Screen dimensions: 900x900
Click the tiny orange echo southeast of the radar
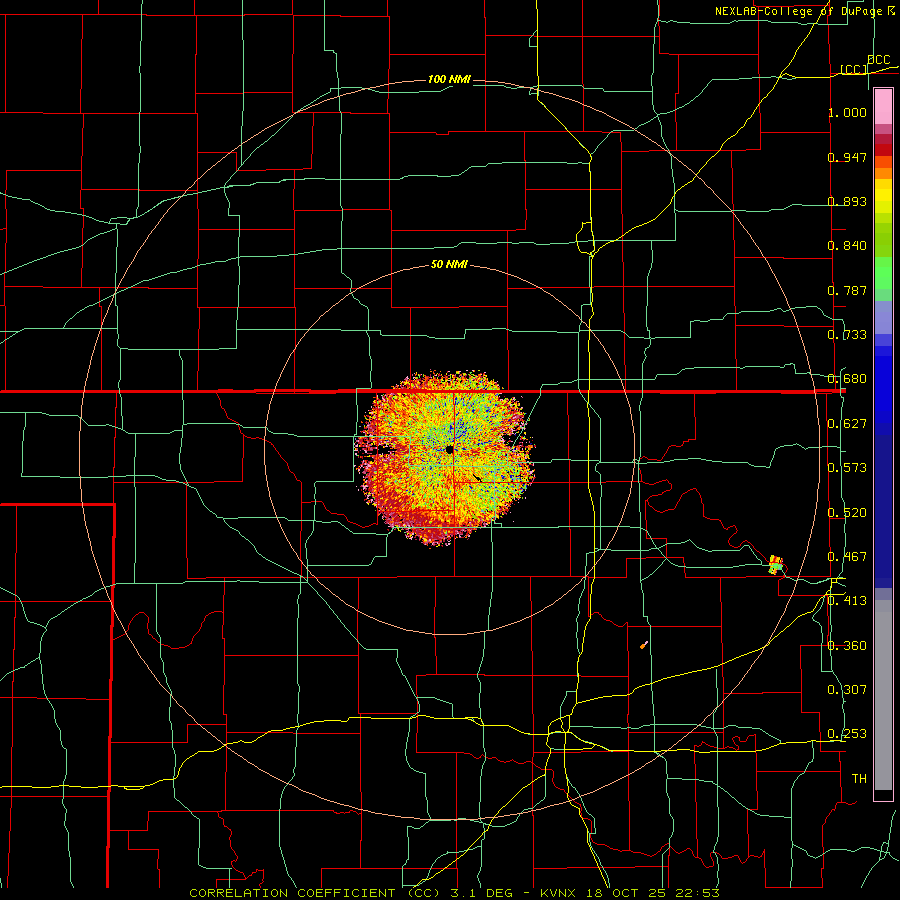[x=644, y=645]
